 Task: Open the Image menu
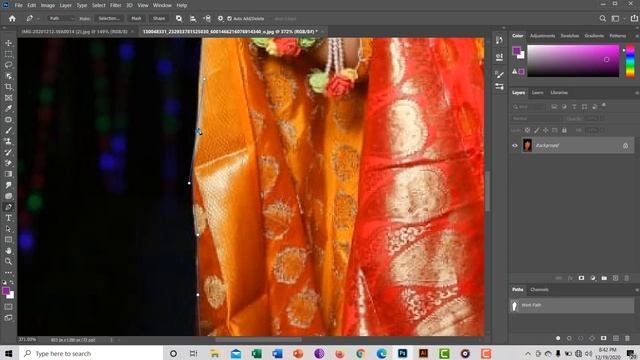[x=48, y=5]
